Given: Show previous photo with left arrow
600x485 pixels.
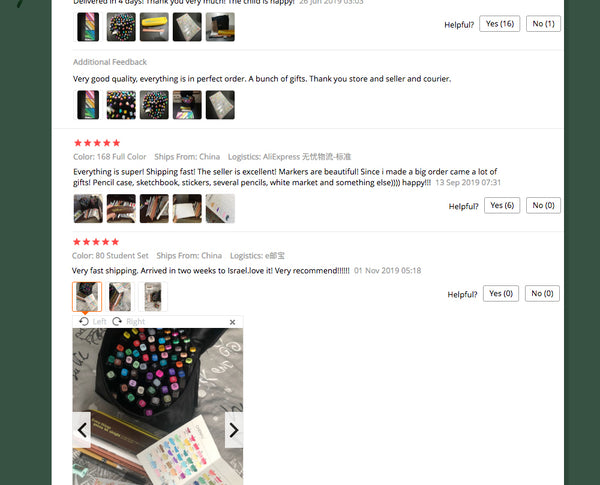Looking at the screenshot, I should coord(82,430).
